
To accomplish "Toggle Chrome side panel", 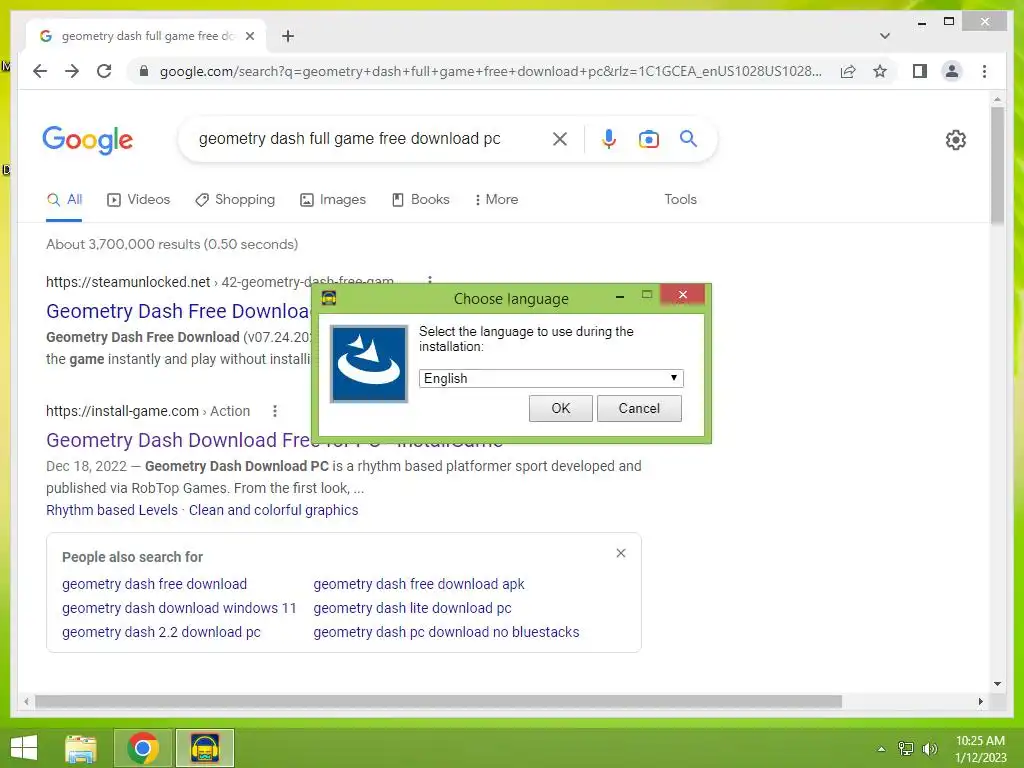I will pyautogui.click(x=920, y=71).
